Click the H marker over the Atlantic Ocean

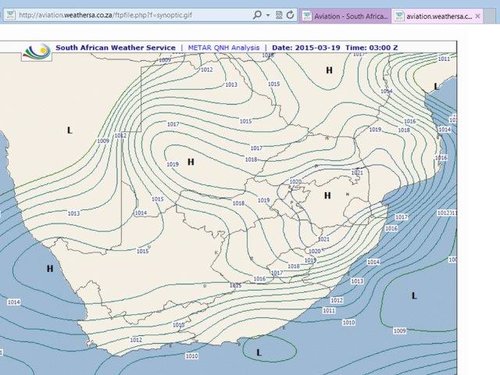pyautogui.click(x=50, y=268)
